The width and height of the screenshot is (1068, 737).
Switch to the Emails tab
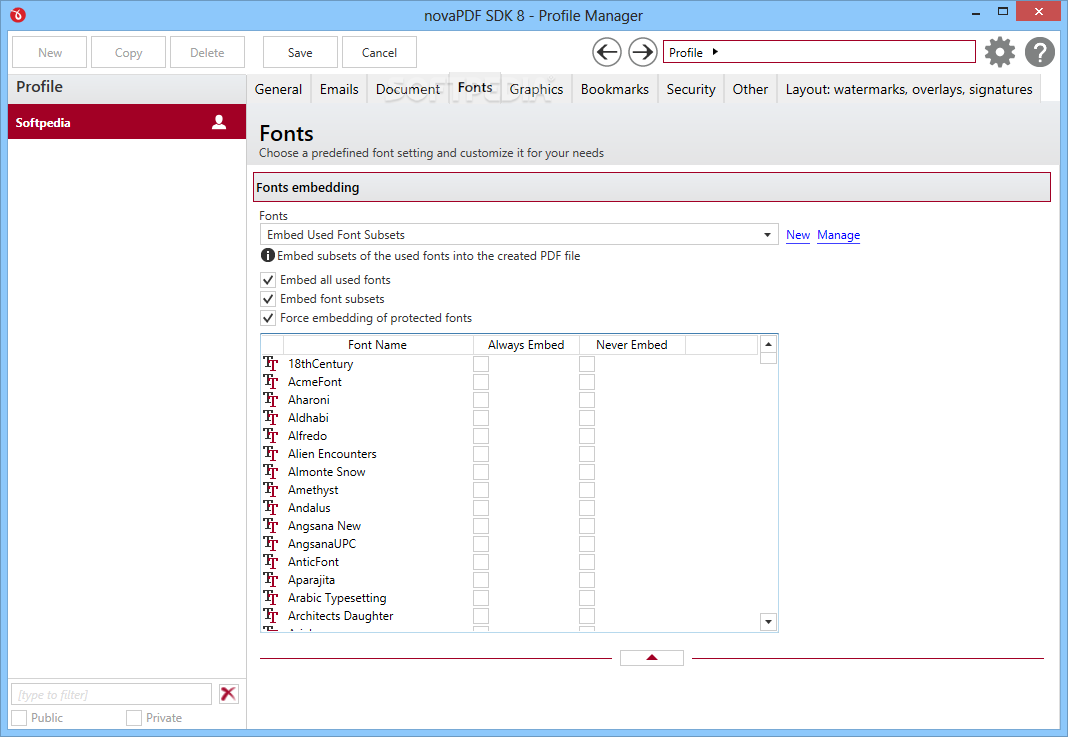point(339,89)
